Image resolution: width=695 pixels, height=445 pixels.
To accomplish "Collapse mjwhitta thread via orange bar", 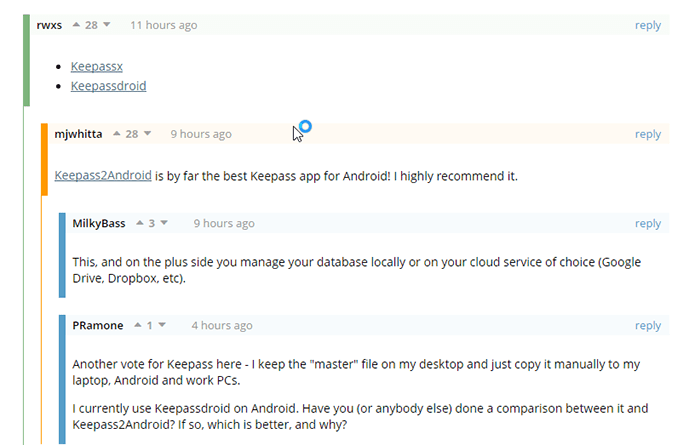I will pyautogui.click(x=44, y=160).
